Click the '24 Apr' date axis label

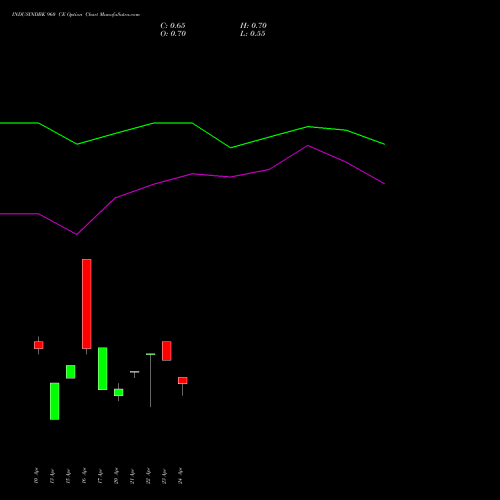[180, 476]
